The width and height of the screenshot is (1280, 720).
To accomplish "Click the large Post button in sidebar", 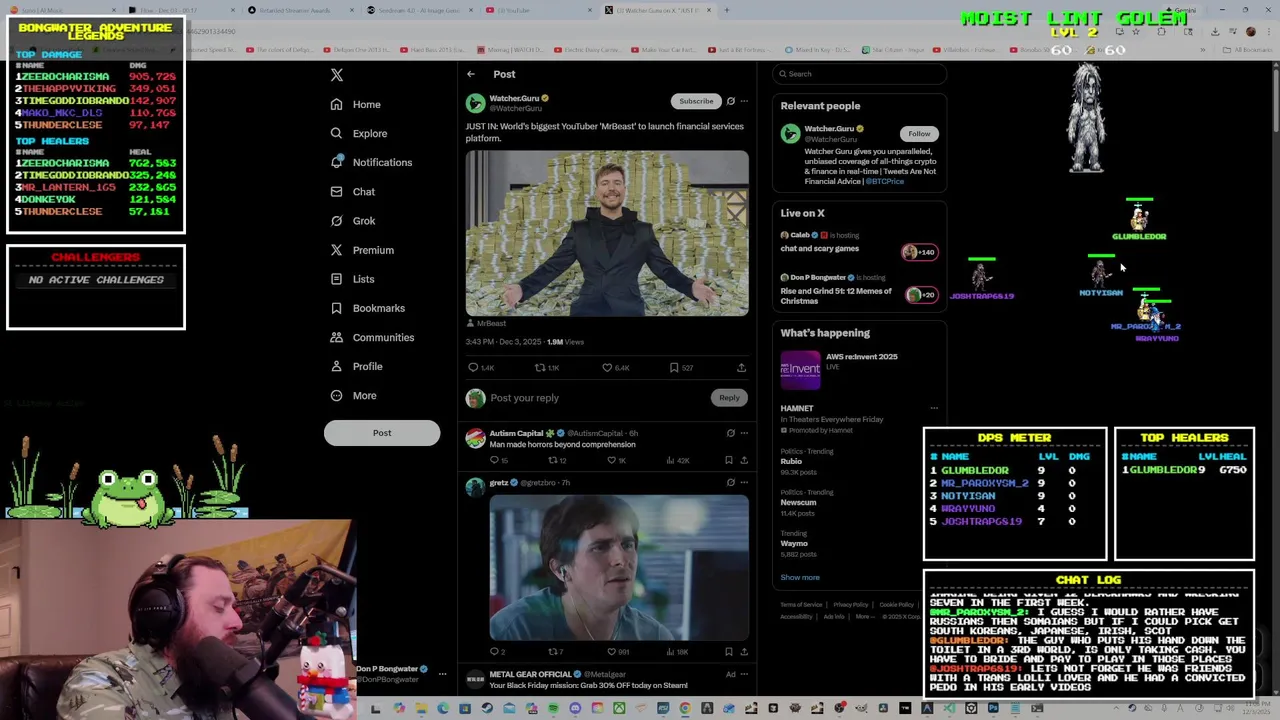I will 382,433.
